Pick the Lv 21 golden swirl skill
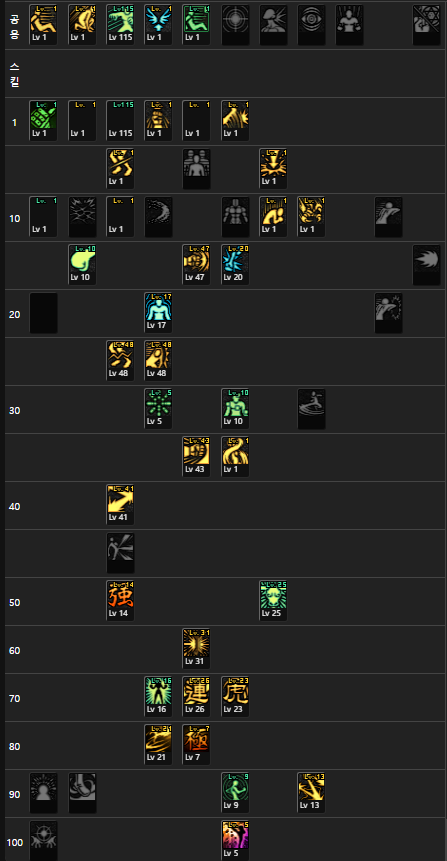Viewport: 447px width, 861px height. pos(158,745)
